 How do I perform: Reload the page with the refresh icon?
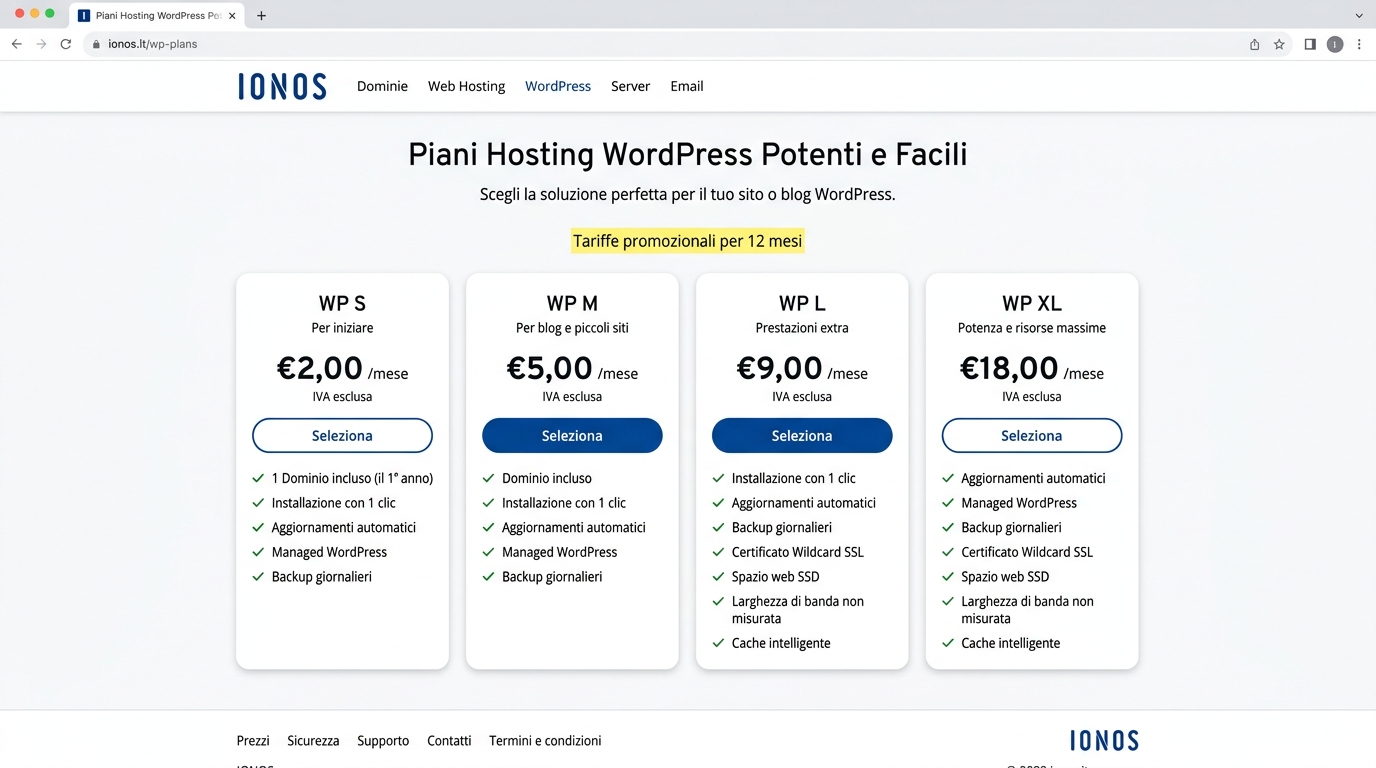(x=66, y=44)
